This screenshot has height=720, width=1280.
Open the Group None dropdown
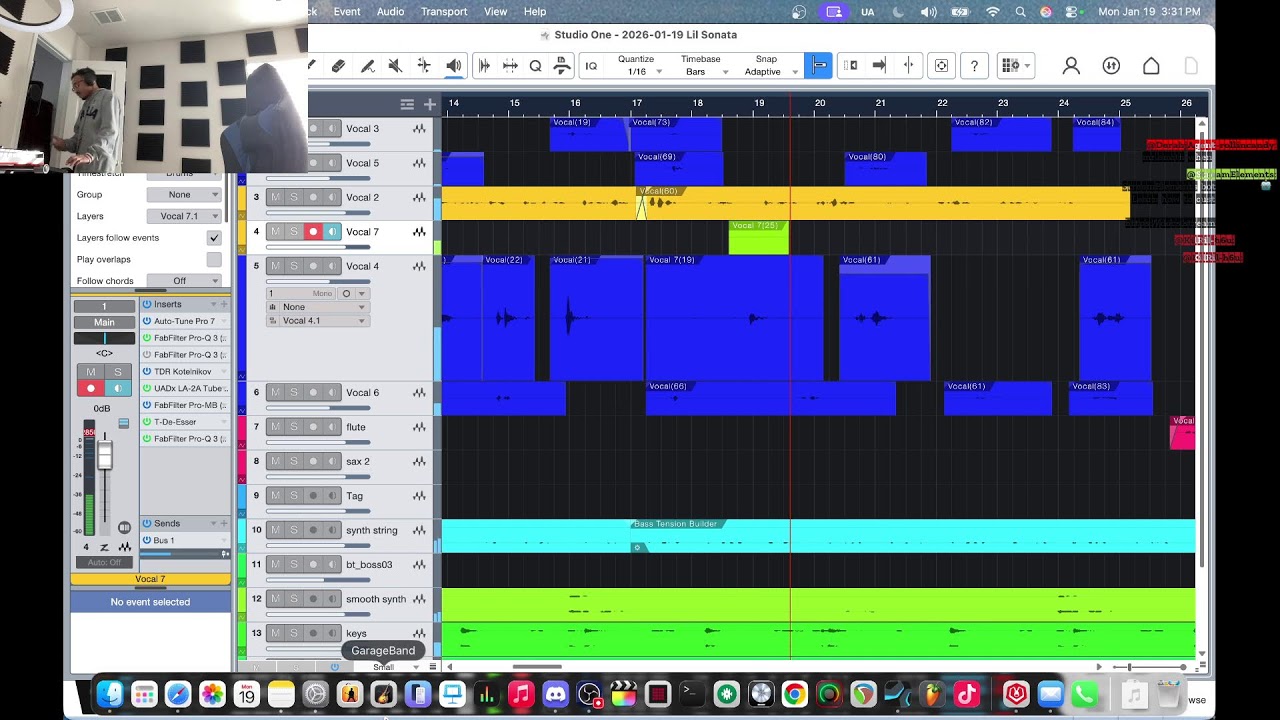pyautogui.click(x=184, y=195)
